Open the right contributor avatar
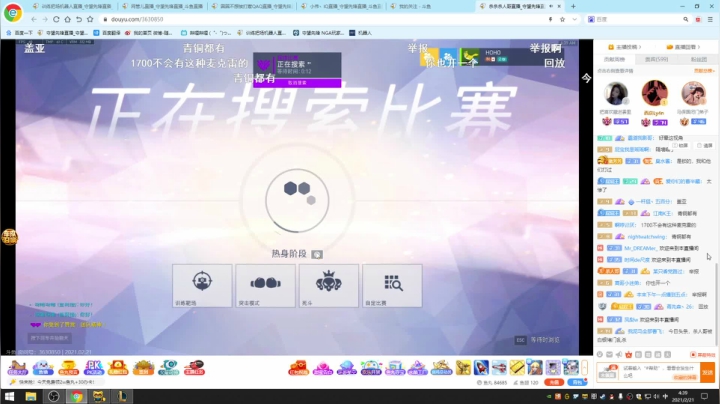 tap(693, 94)
